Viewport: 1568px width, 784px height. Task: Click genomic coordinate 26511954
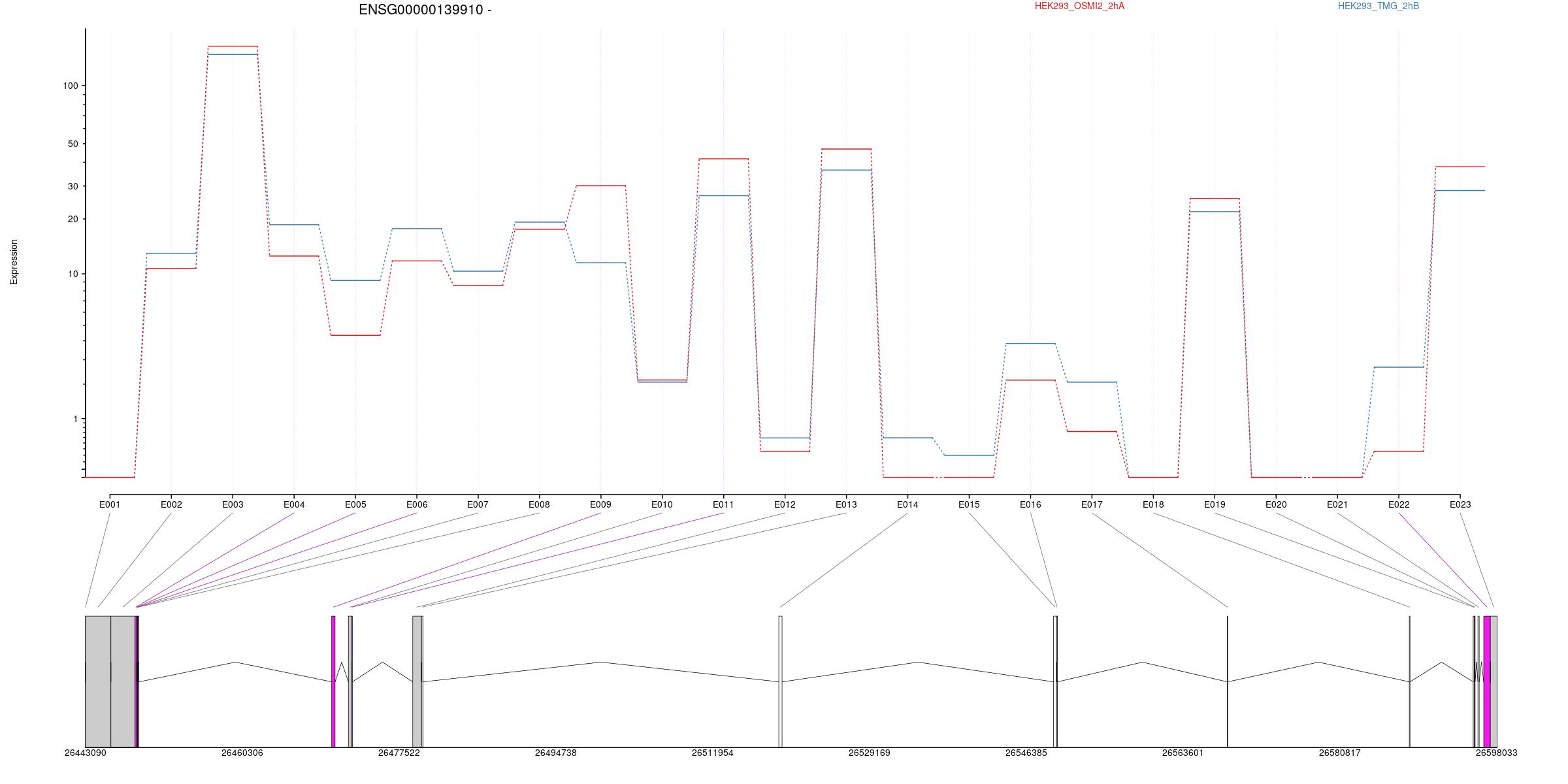pos(712,753)
